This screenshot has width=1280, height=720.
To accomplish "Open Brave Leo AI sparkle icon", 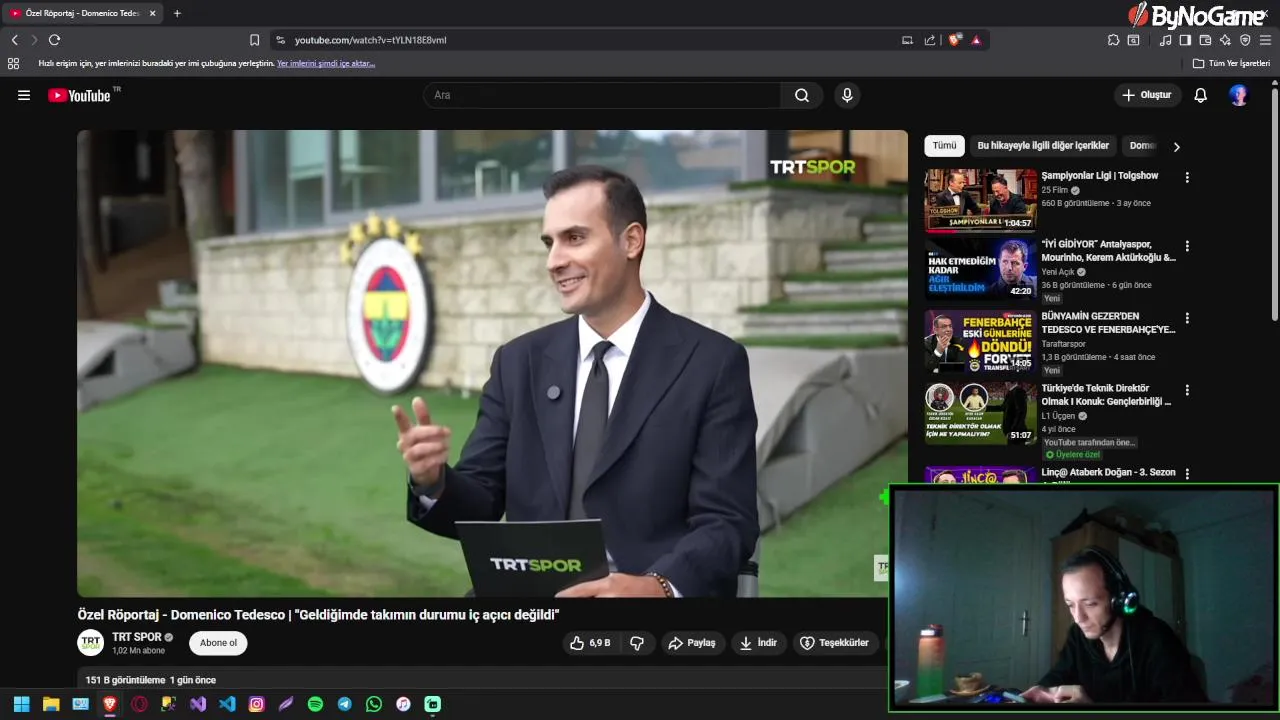I will [1225, 40].
